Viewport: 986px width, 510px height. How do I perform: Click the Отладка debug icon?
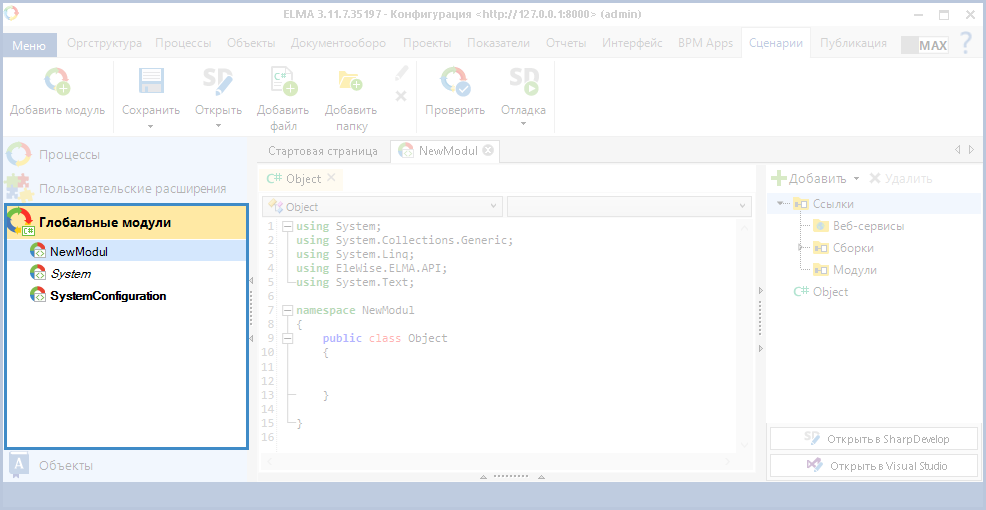[x=523, y=82]
